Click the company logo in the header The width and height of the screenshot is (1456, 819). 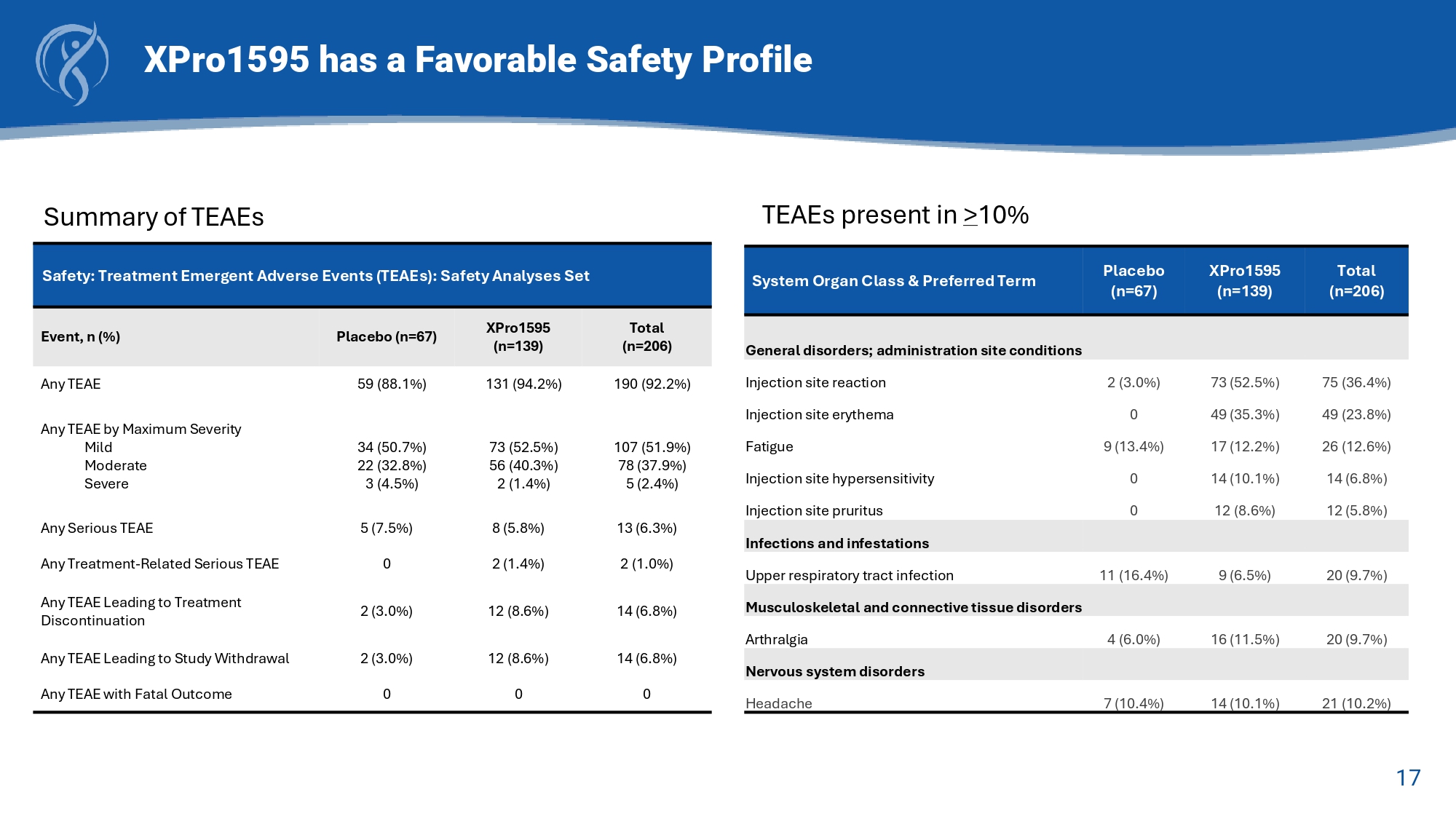pyautogui.click(x=72, y=64)
